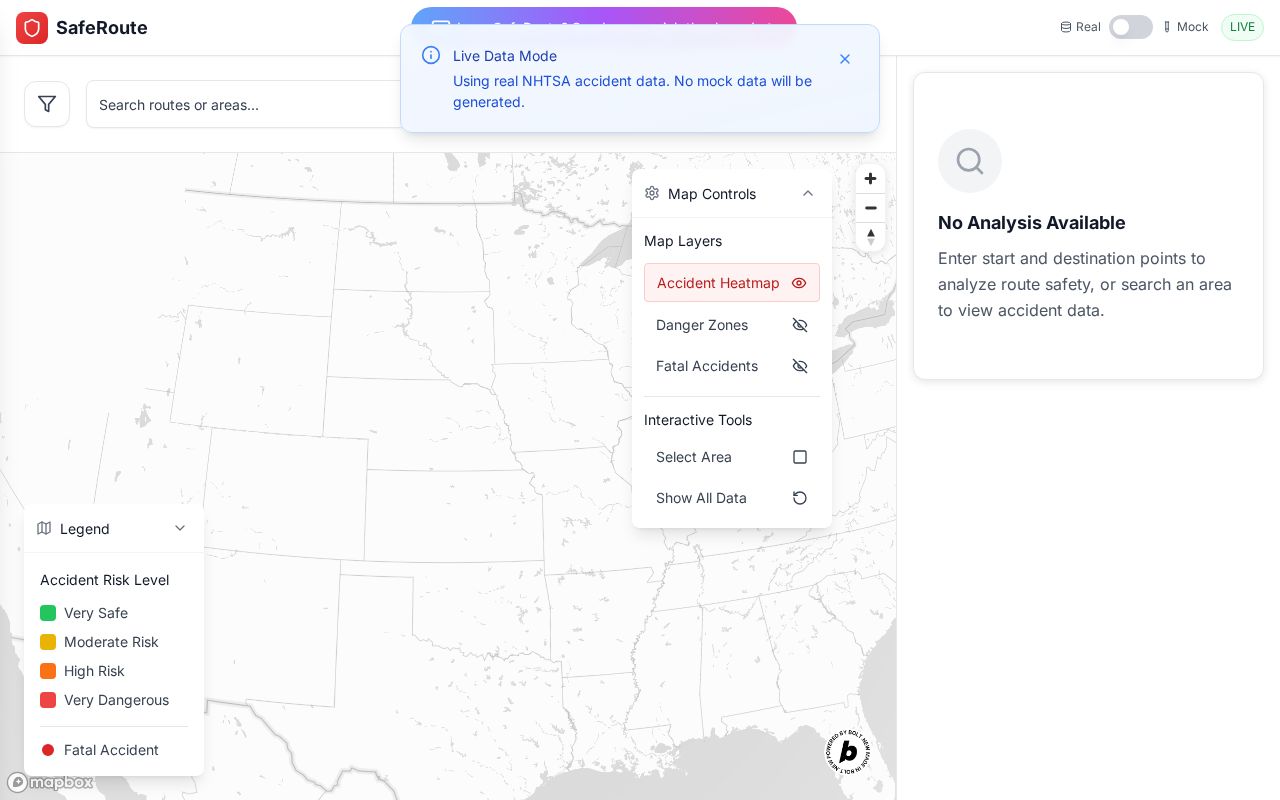Image resolution: width=1280 pixels, height=800 pixels.
Task: Zoom out the map with minus button
Action: coord(871,208)
